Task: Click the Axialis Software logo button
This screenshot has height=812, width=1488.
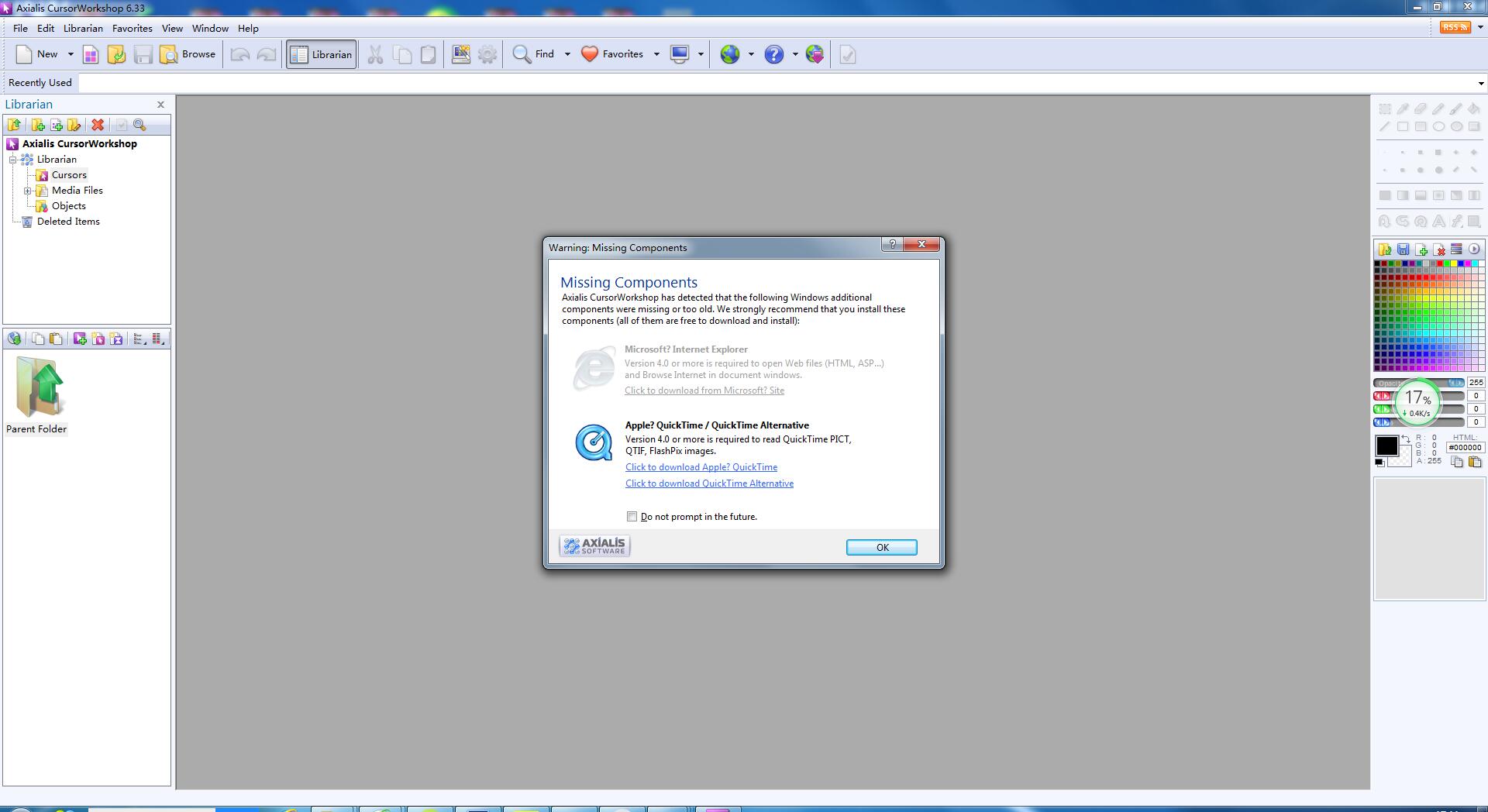Action: tap(594, 546)
